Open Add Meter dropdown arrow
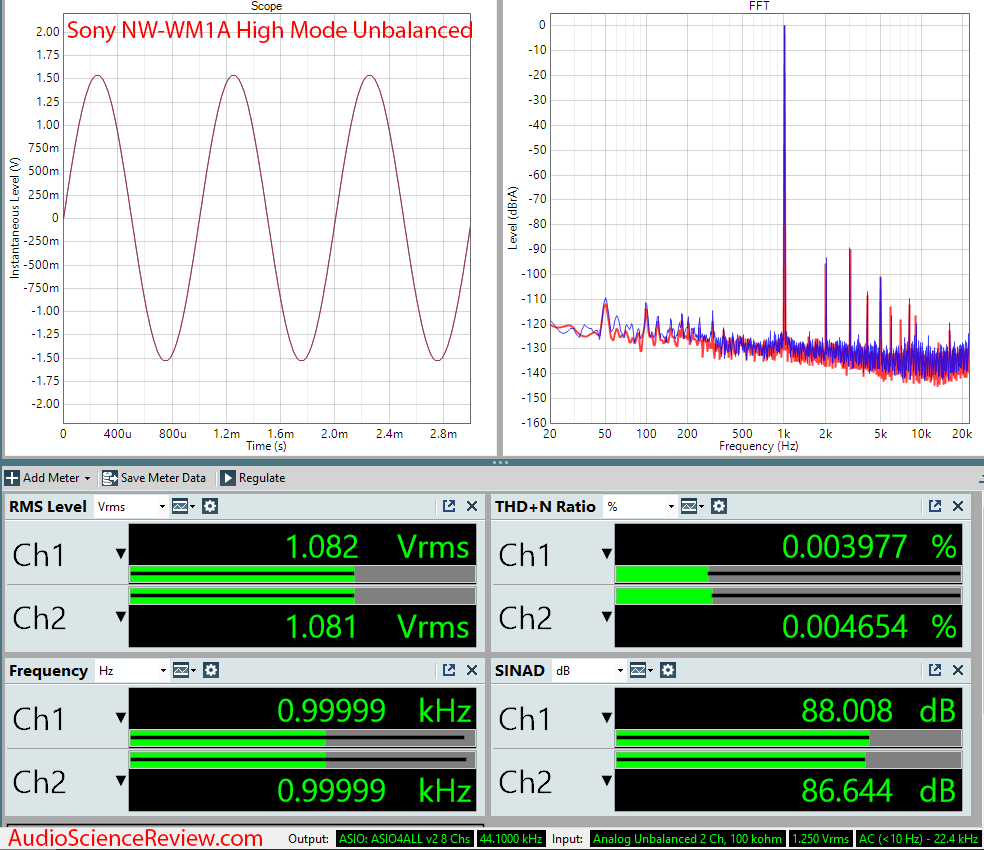The image size is (984, 850). pyautogui.click(x=87, y=478)
